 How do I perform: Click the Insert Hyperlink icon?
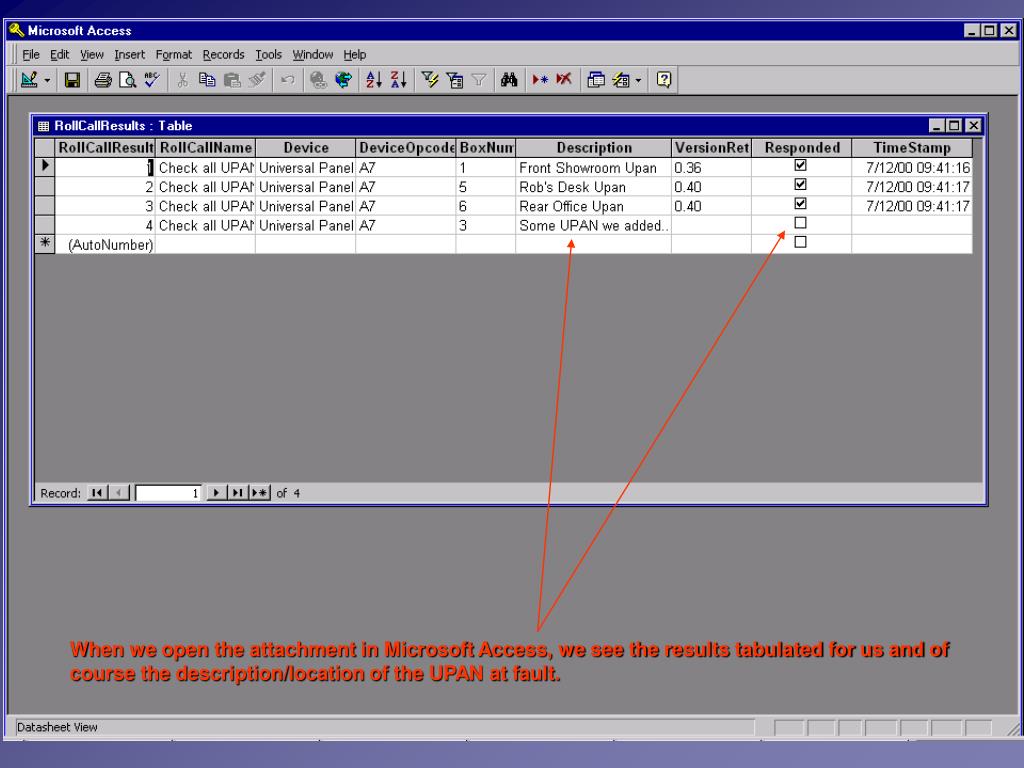[x=318, y=80]
